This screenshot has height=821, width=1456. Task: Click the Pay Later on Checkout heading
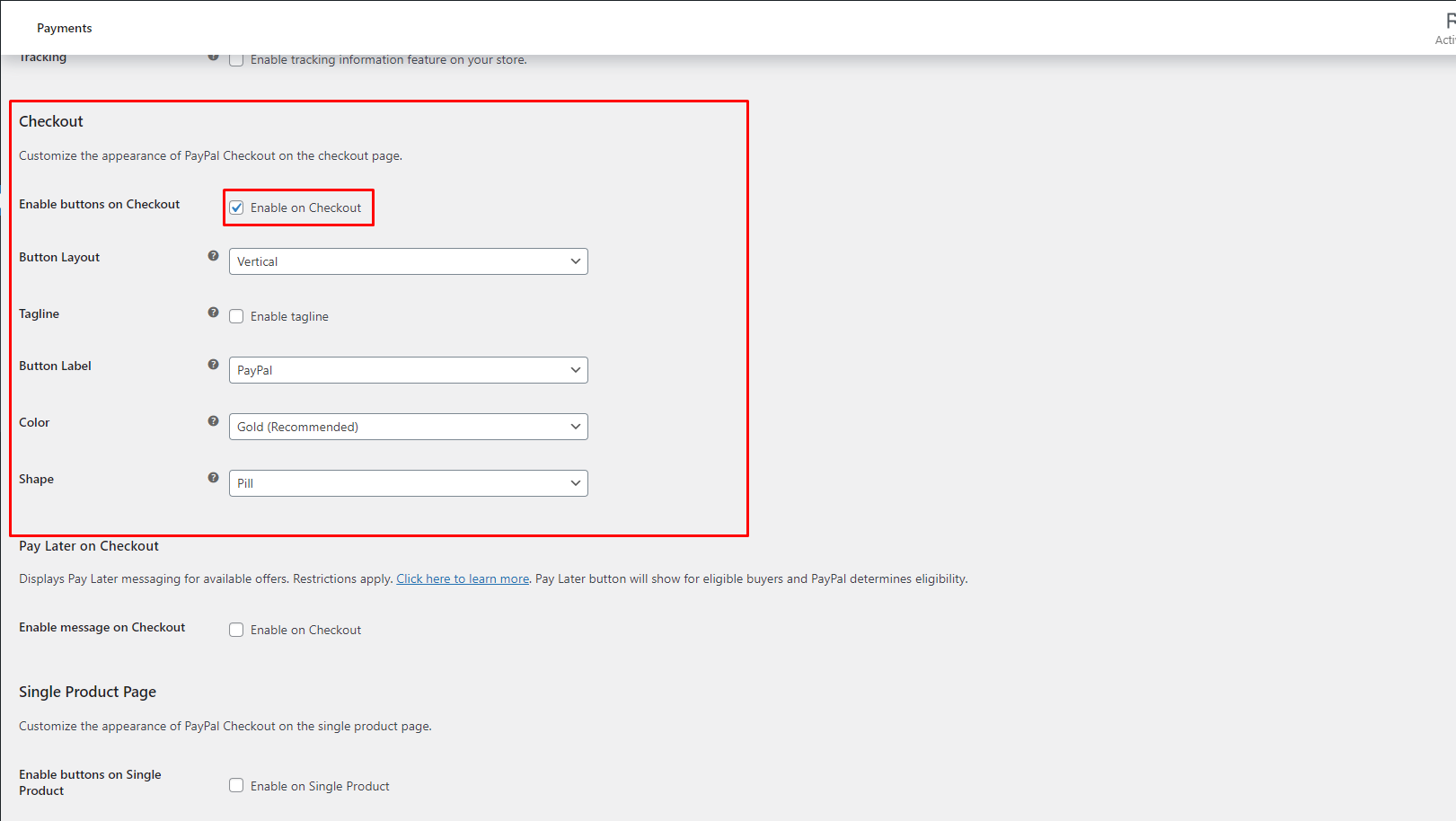coord(89,546)
